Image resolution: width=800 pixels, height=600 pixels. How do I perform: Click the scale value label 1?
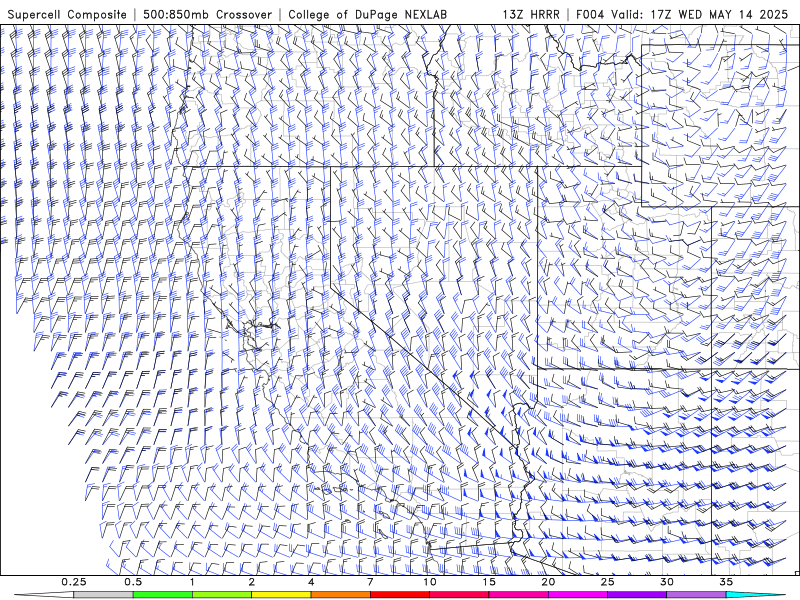click(x=192, y=582)
